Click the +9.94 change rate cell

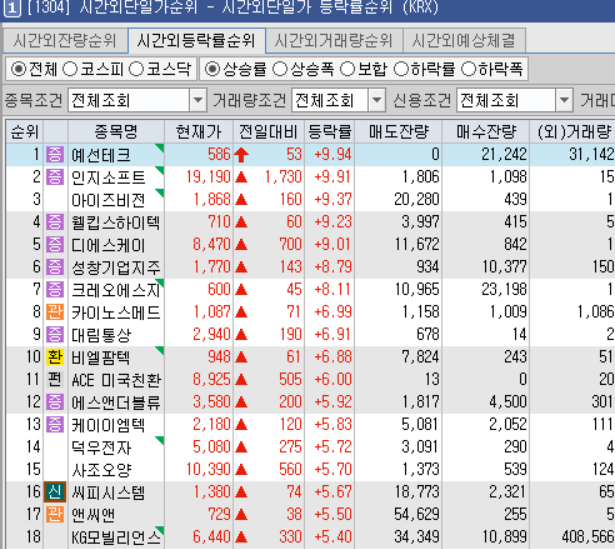pos(333,155)
